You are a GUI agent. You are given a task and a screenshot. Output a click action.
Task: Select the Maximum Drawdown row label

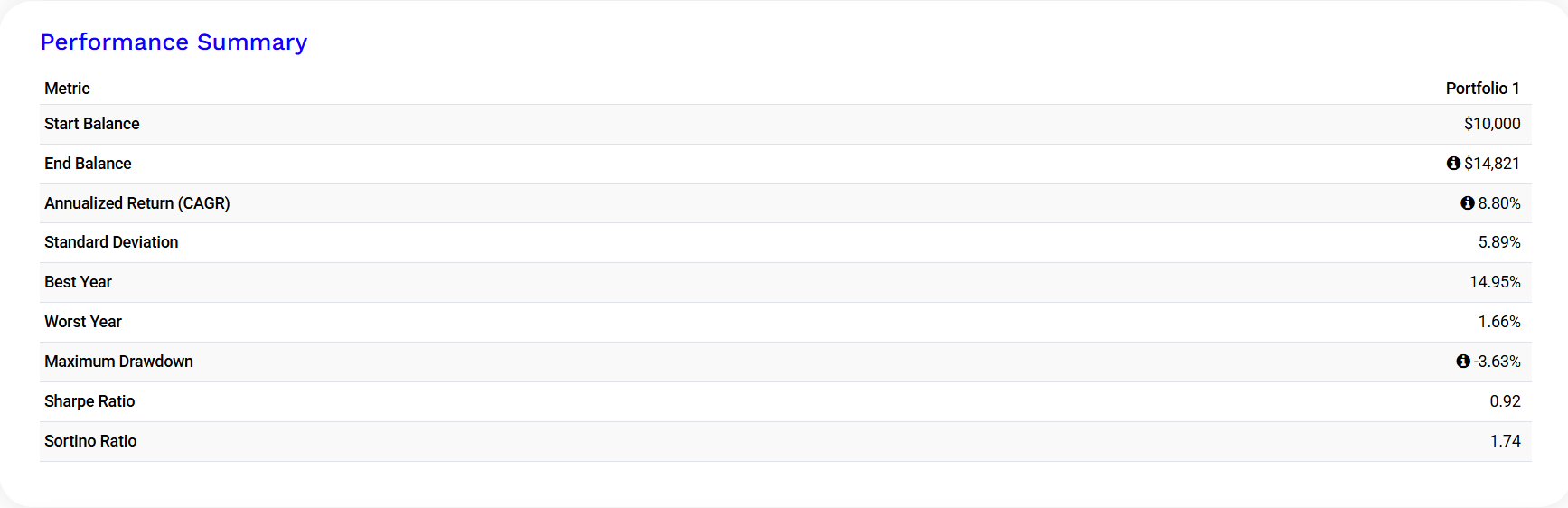[118, 362]
